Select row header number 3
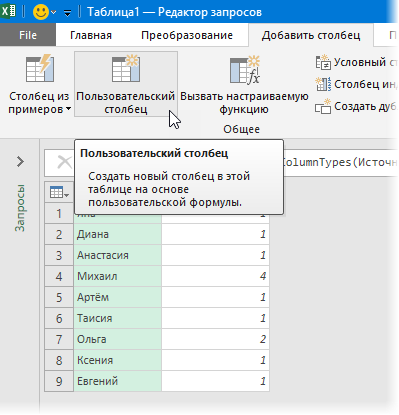This screenshot has height=415, width=399. pyautogui.click(x=59, y=255)
